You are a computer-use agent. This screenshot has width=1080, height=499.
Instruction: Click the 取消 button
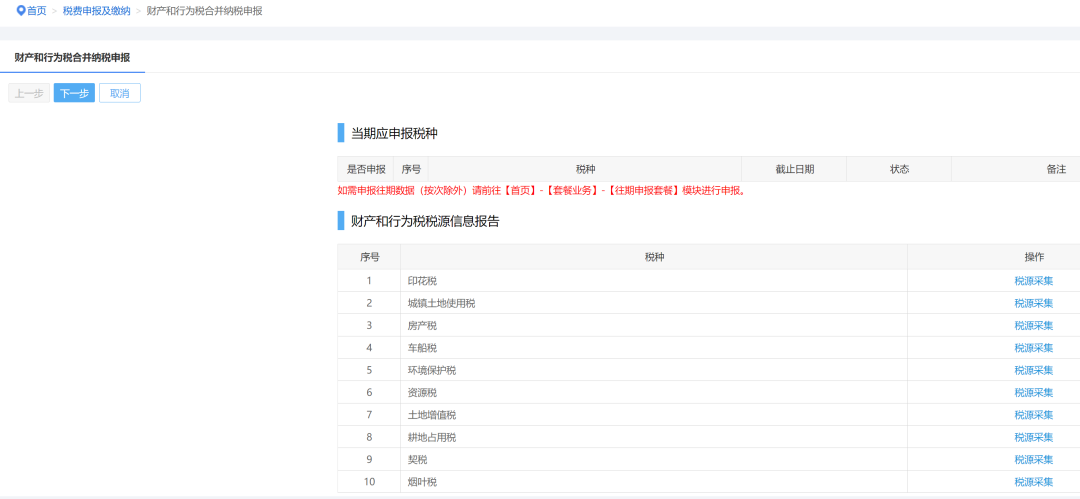coord(120,94)
